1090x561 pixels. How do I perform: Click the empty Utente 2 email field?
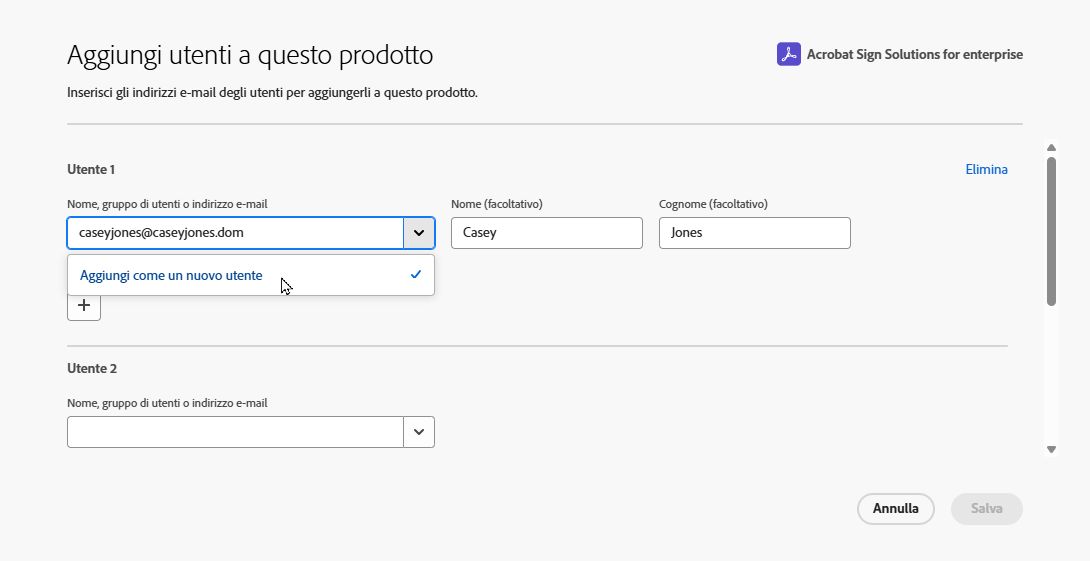coord(235,432)
